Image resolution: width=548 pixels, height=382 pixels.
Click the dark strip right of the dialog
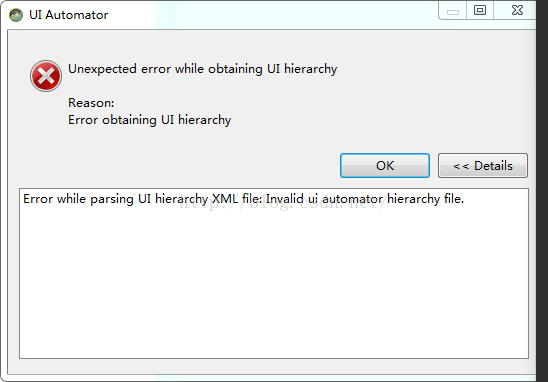tap(542, 191)
